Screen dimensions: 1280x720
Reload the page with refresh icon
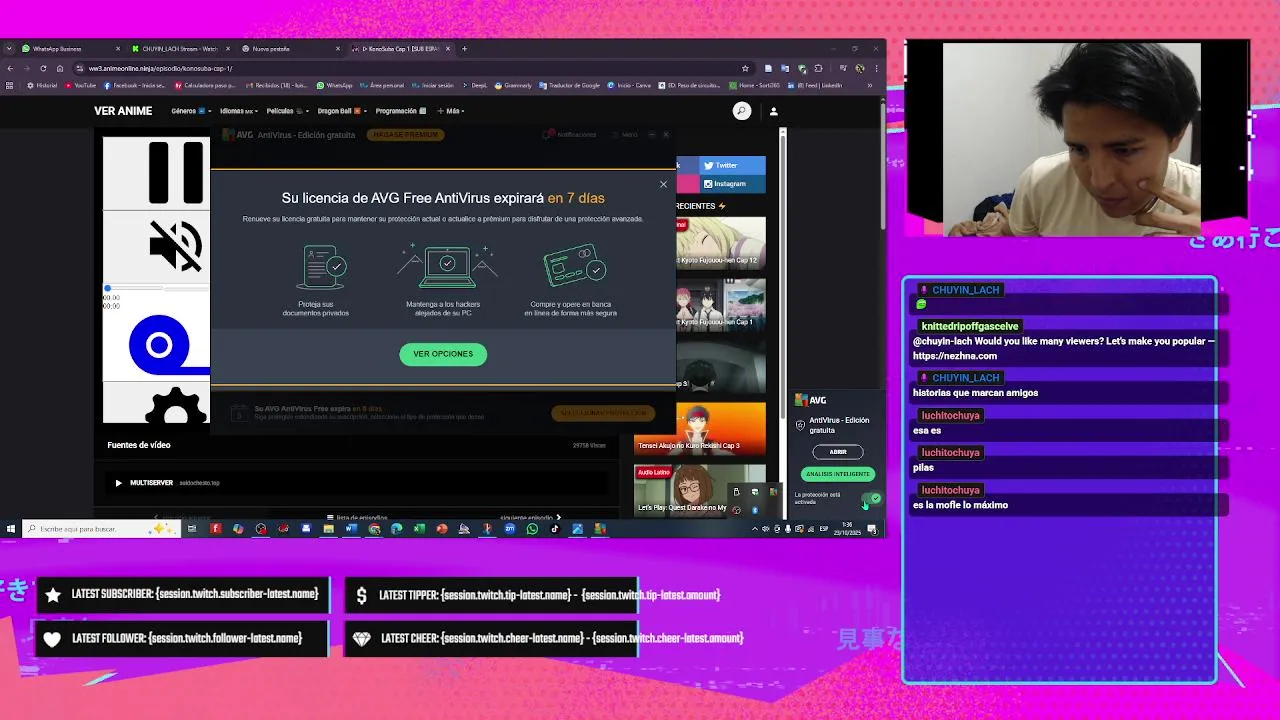(43, 68)
